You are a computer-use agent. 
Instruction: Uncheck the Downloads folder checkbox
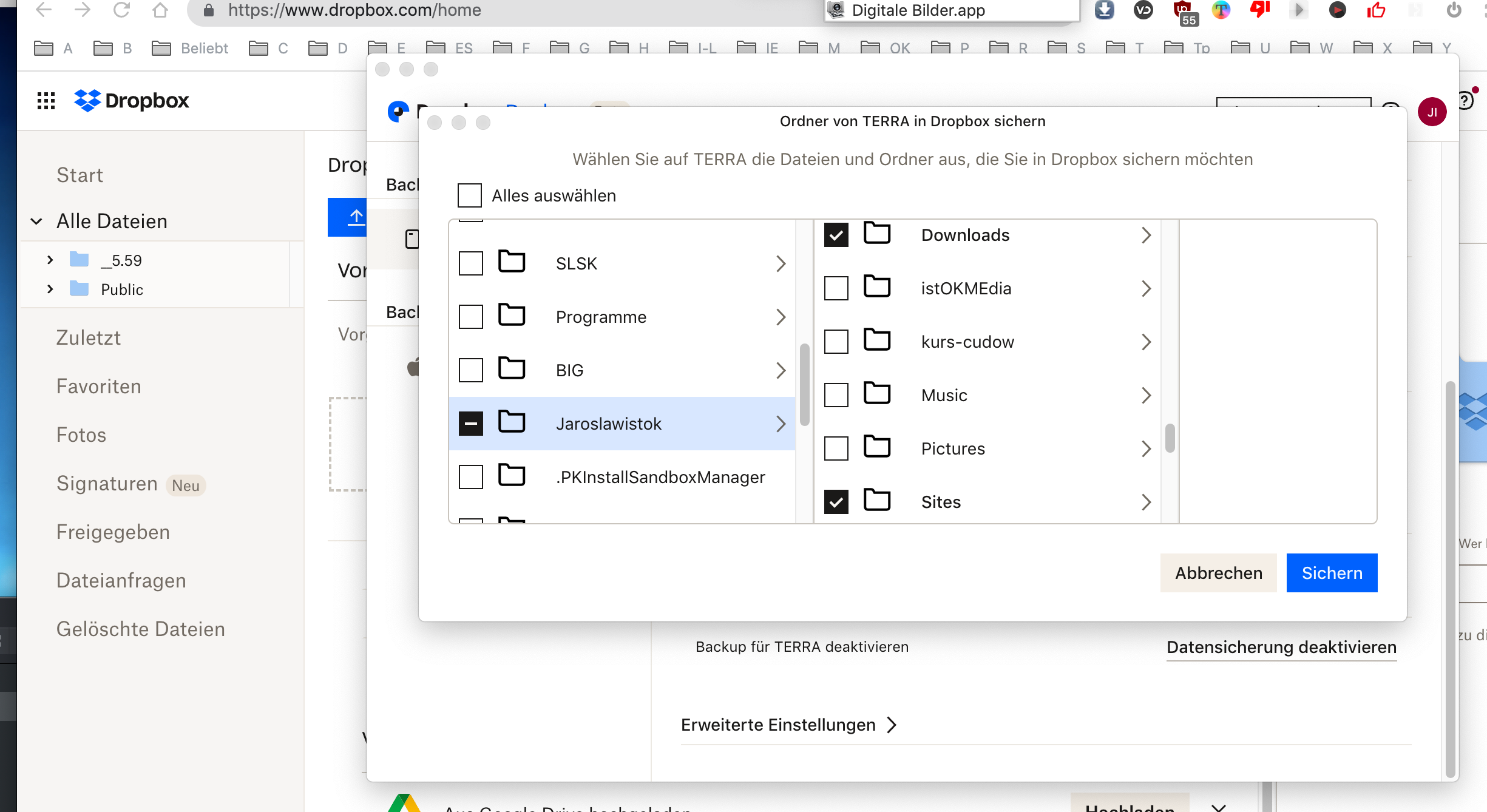click(836, 235)
